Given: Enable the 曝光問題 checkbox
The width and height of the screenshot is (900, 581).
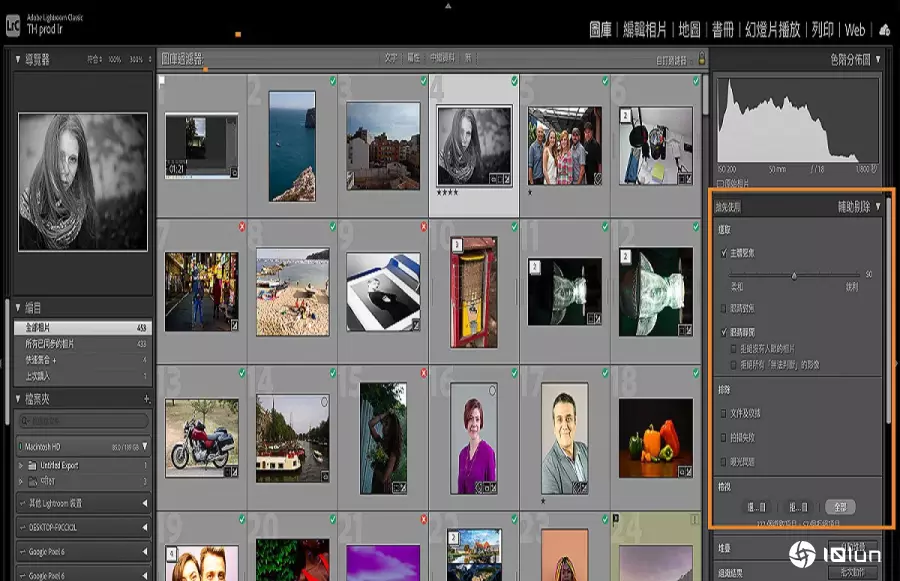Looking at the screenshot, I should [x=724, y=462].
